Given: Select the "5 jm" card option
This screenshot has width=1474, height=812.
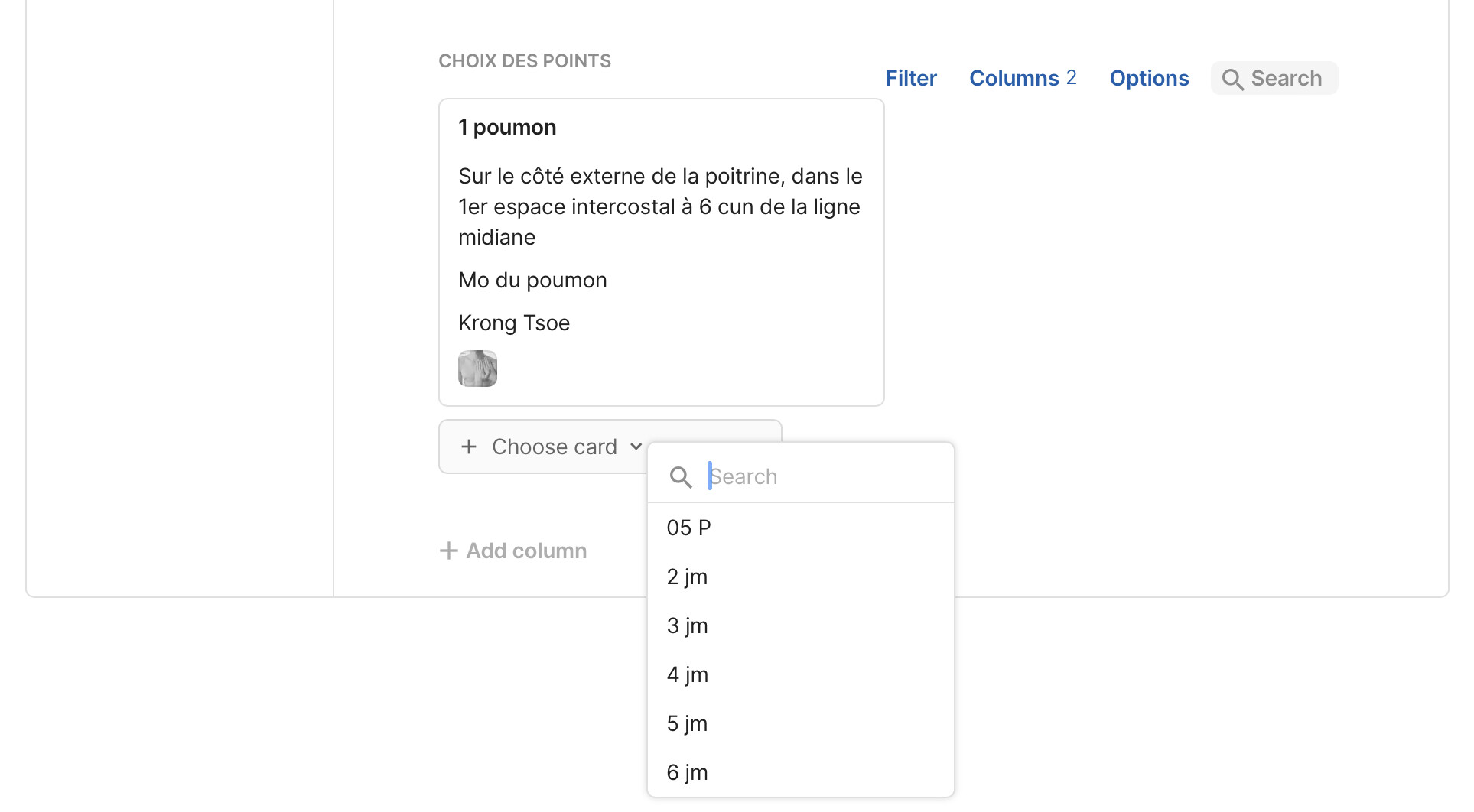Looking at the screenshot, I should coord(687,723).
